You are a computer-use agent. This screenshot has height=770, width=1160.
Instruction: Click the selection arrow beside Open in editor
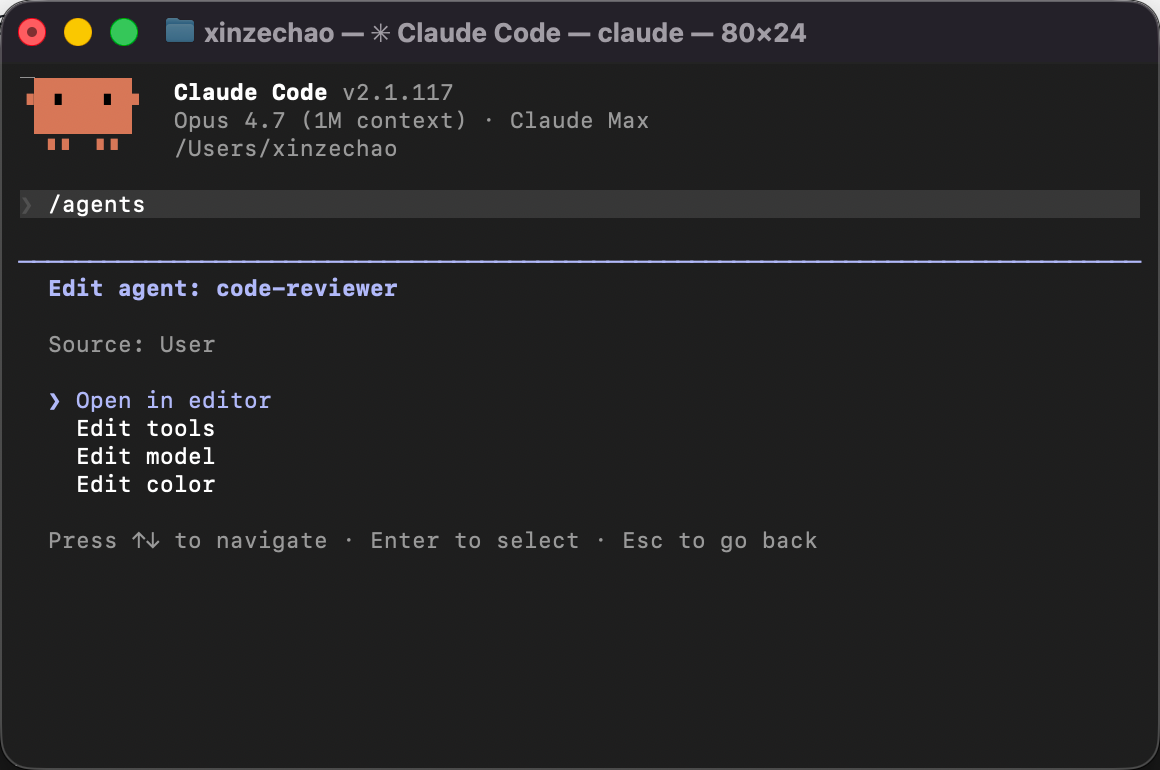(55, 401)
